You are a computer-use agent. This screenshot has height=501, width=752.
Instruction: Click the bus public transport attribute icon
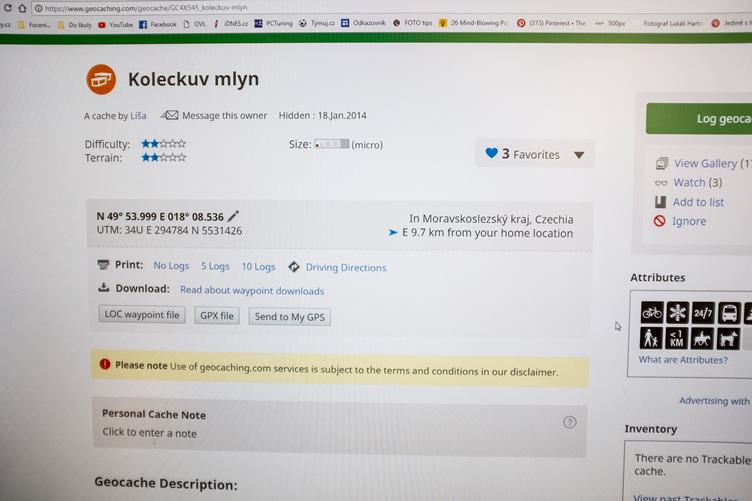(x=729, y=313)
